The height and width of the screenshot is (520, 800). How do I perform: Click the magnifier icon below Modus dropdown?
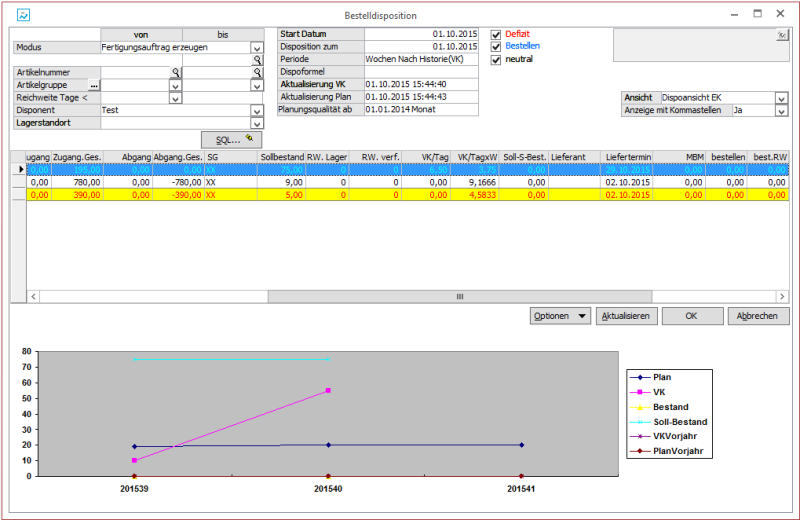coord(257,60)
